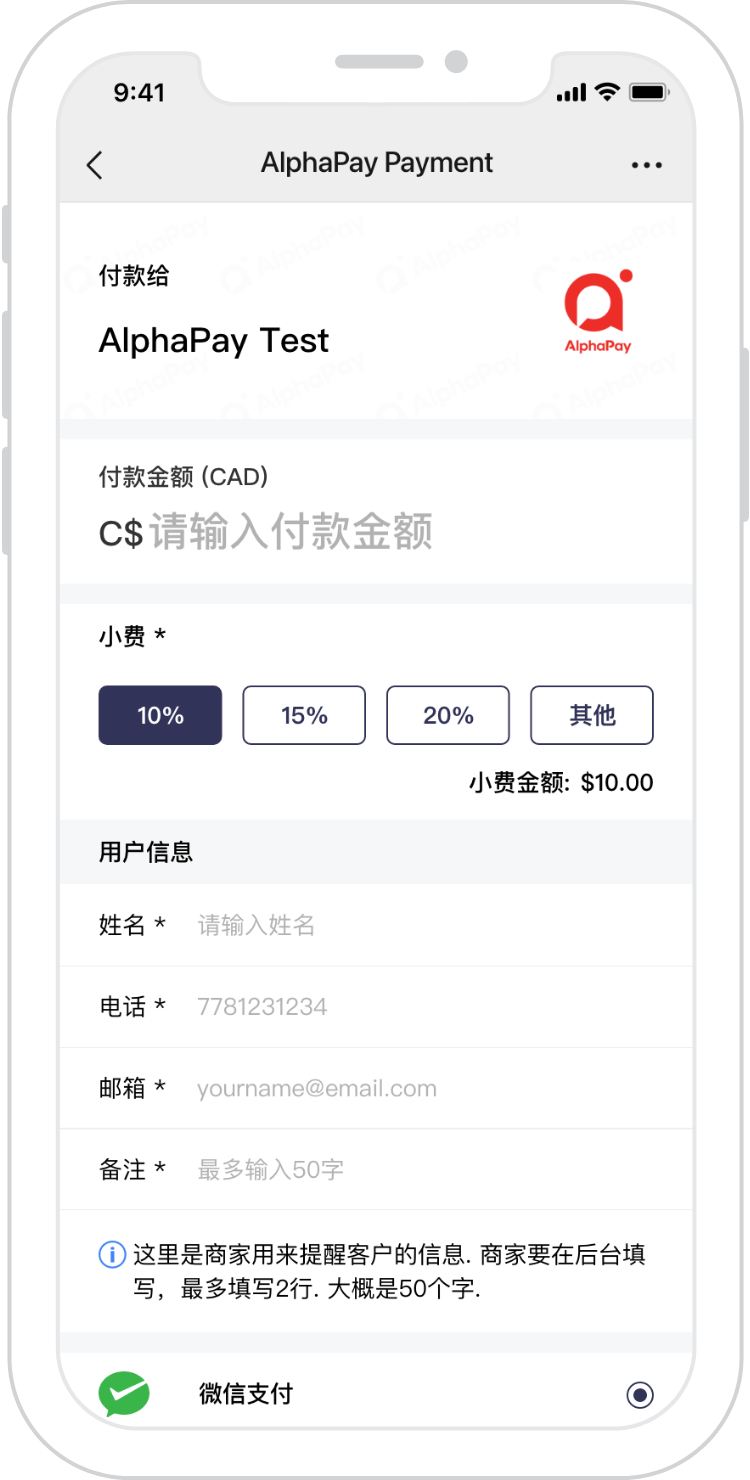
Task: Click the merchant name AlphaPay Test
Action: coord(212,340)
